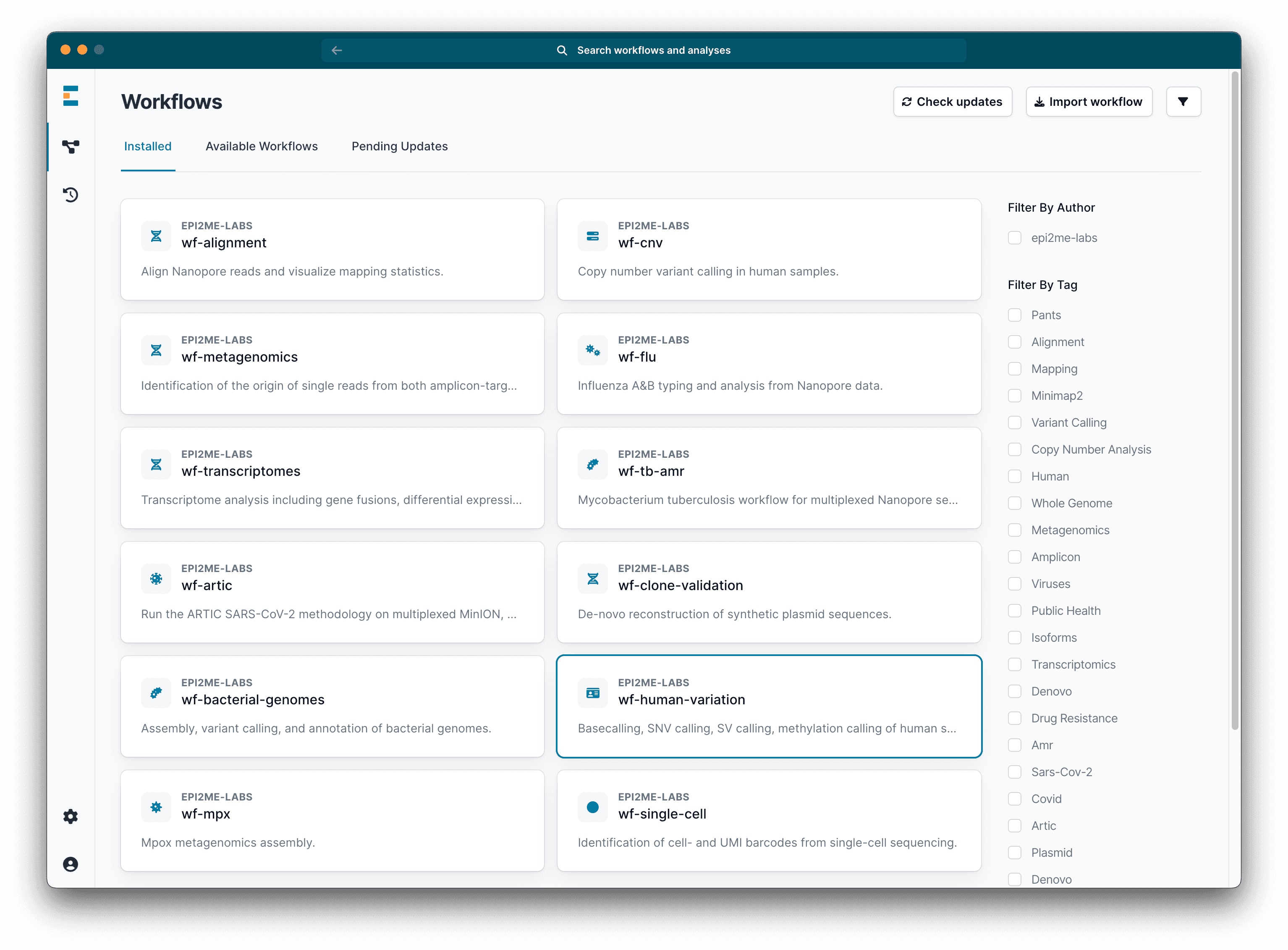Click the wf-flu virus icon
This screenshot has height=950, width=1288.
coord(592,350)
